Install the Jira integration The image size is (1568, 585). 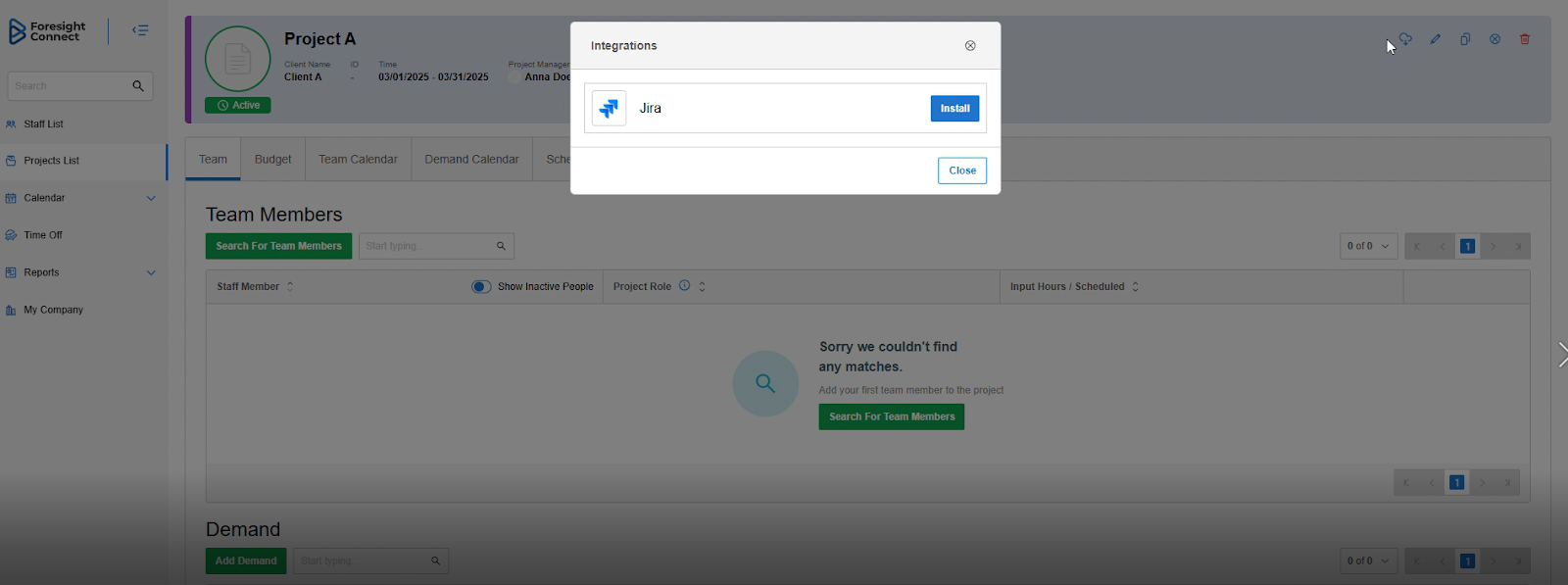pos(955,108)
